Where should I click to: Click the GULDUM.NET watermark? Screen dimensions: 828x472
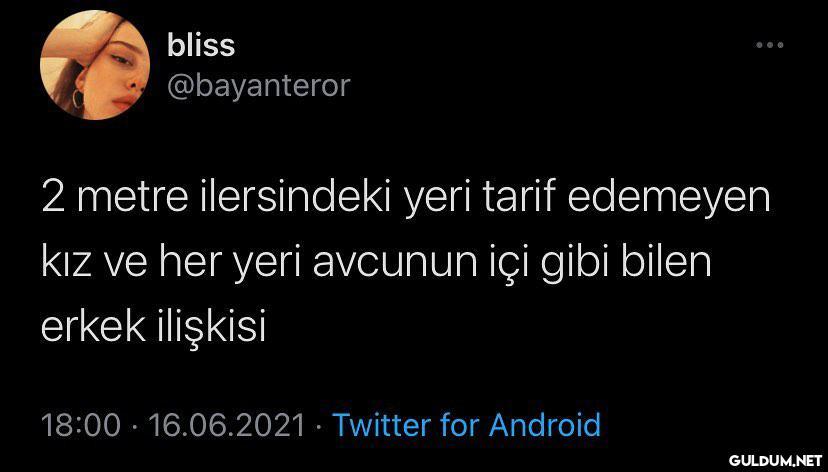click(x=776, y=458)
